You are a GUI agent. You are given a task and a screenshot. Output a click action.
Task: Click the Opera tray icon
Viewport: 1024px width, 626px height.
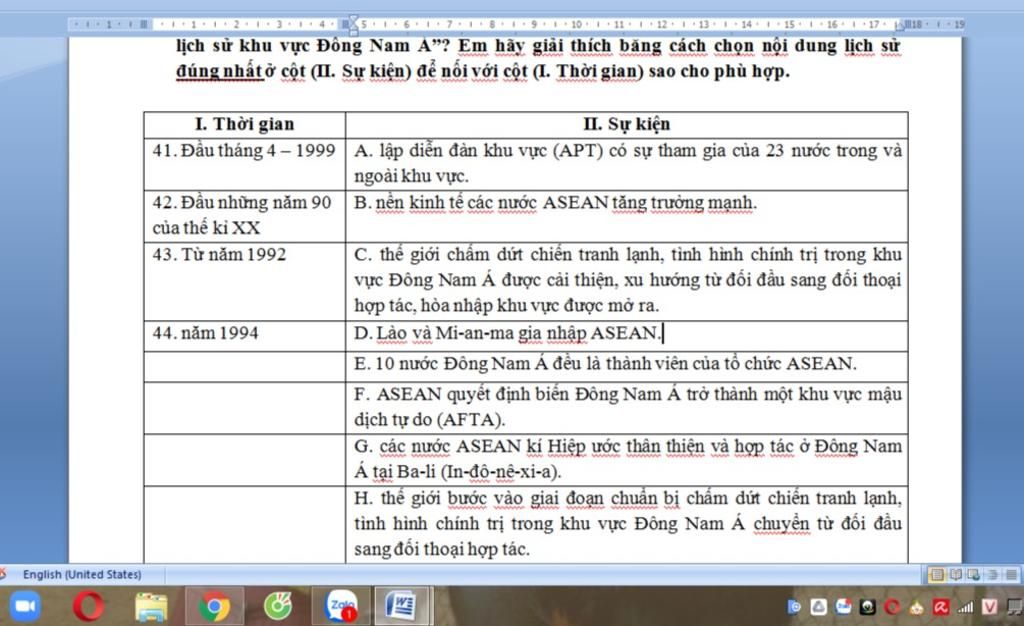point(891,607)
